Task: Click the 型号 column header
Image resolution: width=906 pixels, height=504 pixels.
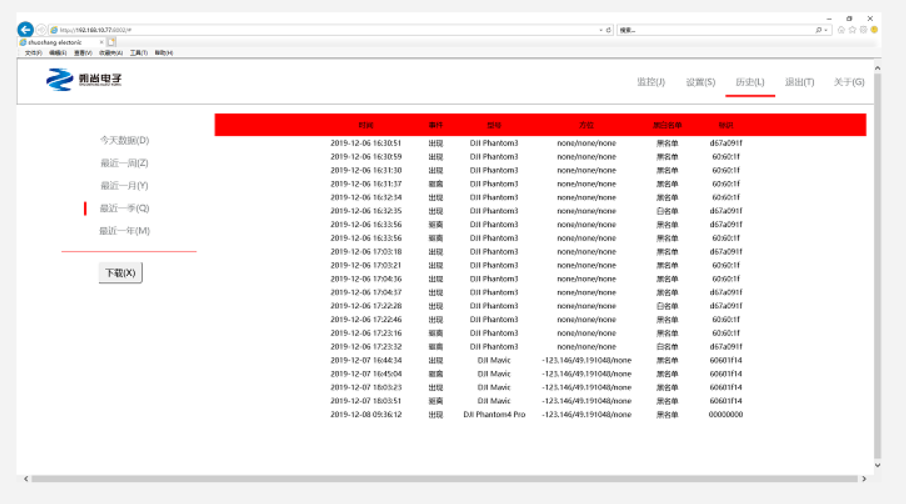Action: point(494,125)
